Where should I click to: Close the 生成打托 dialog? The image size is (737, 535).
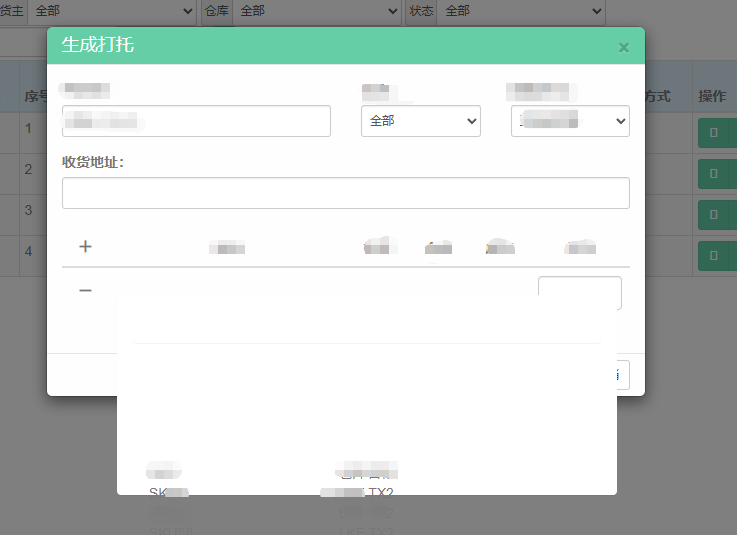623,48
